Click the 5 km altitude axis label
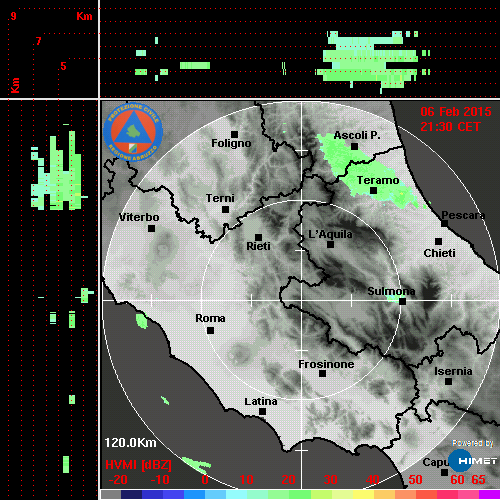The height and width of the screenshot is (500, 500). 63,66
